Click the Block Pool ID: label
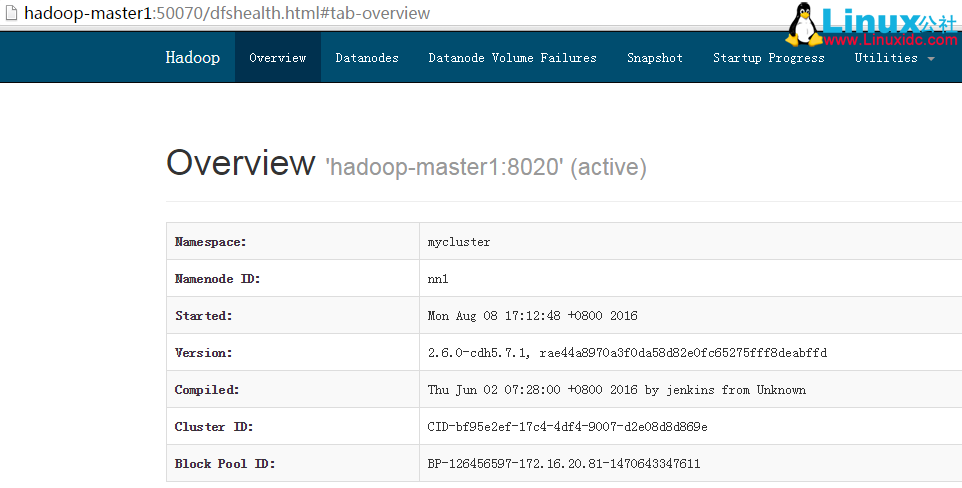Image resolution: width=962 pixels, height=488 pixels. [225, 463]
